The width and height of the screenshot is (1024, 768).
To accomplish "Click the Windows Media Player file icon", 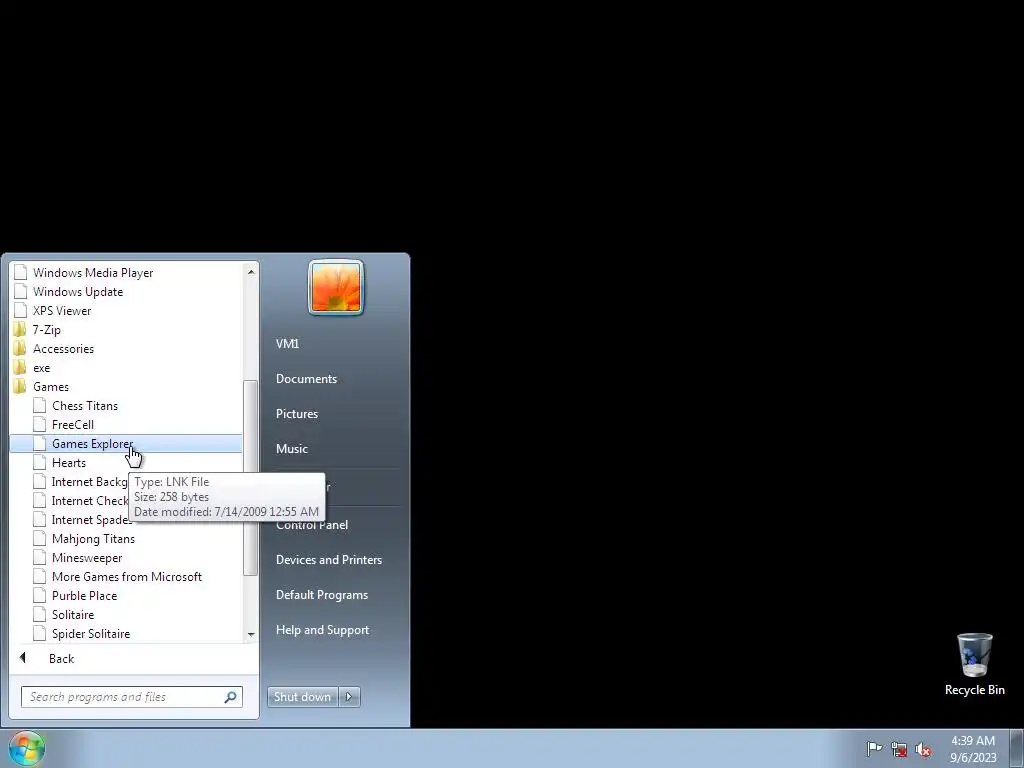I will point(21,273).
